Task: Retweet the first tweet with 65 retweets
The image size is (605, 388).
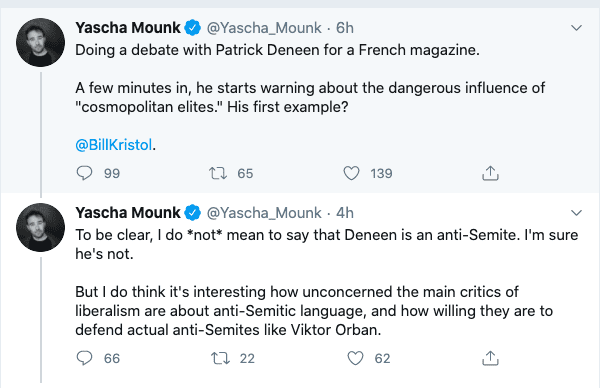Action: click(218, 173)
